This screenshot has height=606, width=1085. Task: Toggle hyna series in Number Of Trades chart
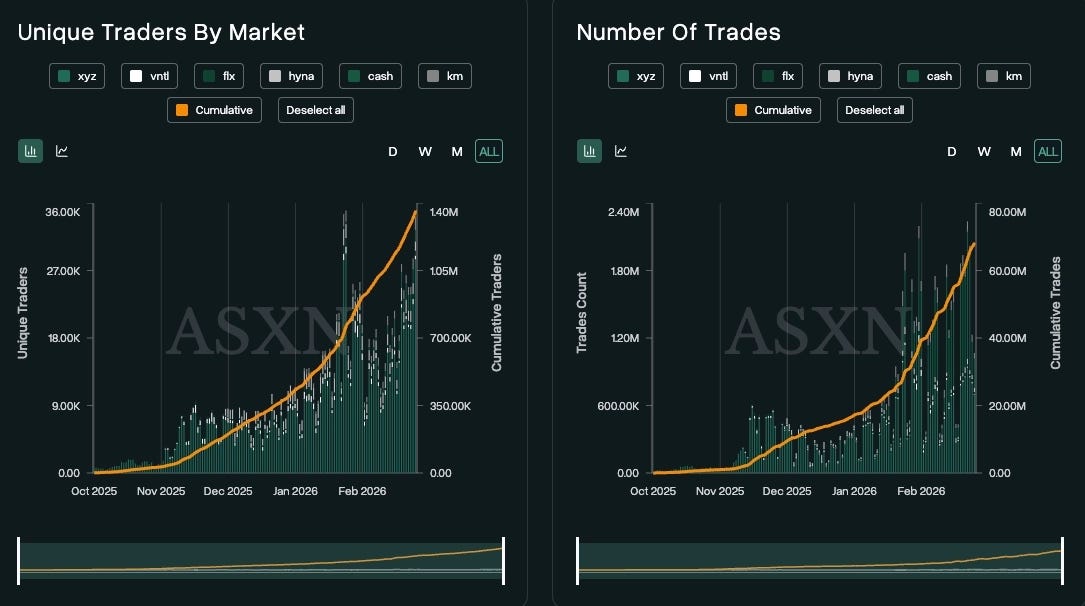pos(850,76)
